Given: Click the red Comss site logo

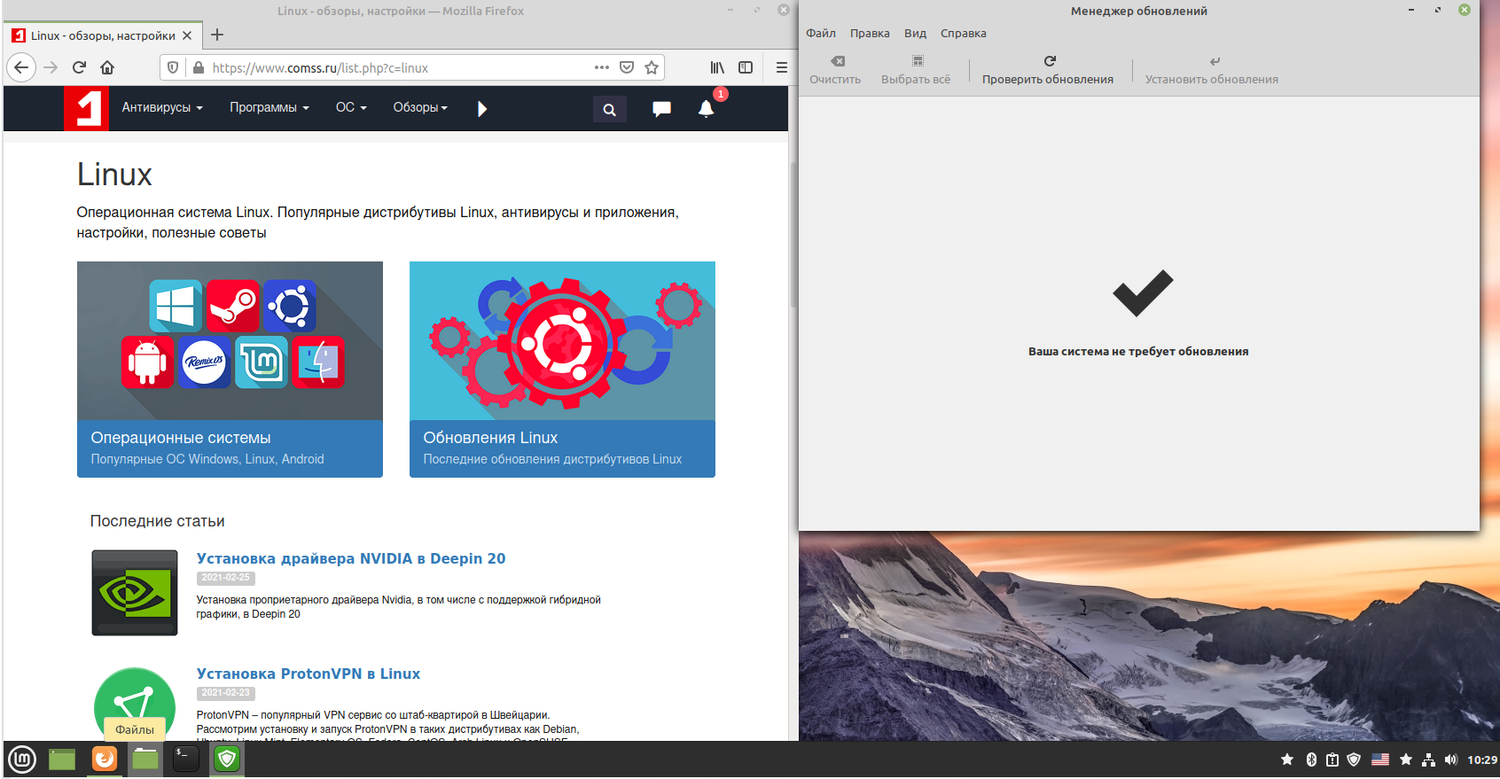Looking at the screenshot, I should coord(86,108).
